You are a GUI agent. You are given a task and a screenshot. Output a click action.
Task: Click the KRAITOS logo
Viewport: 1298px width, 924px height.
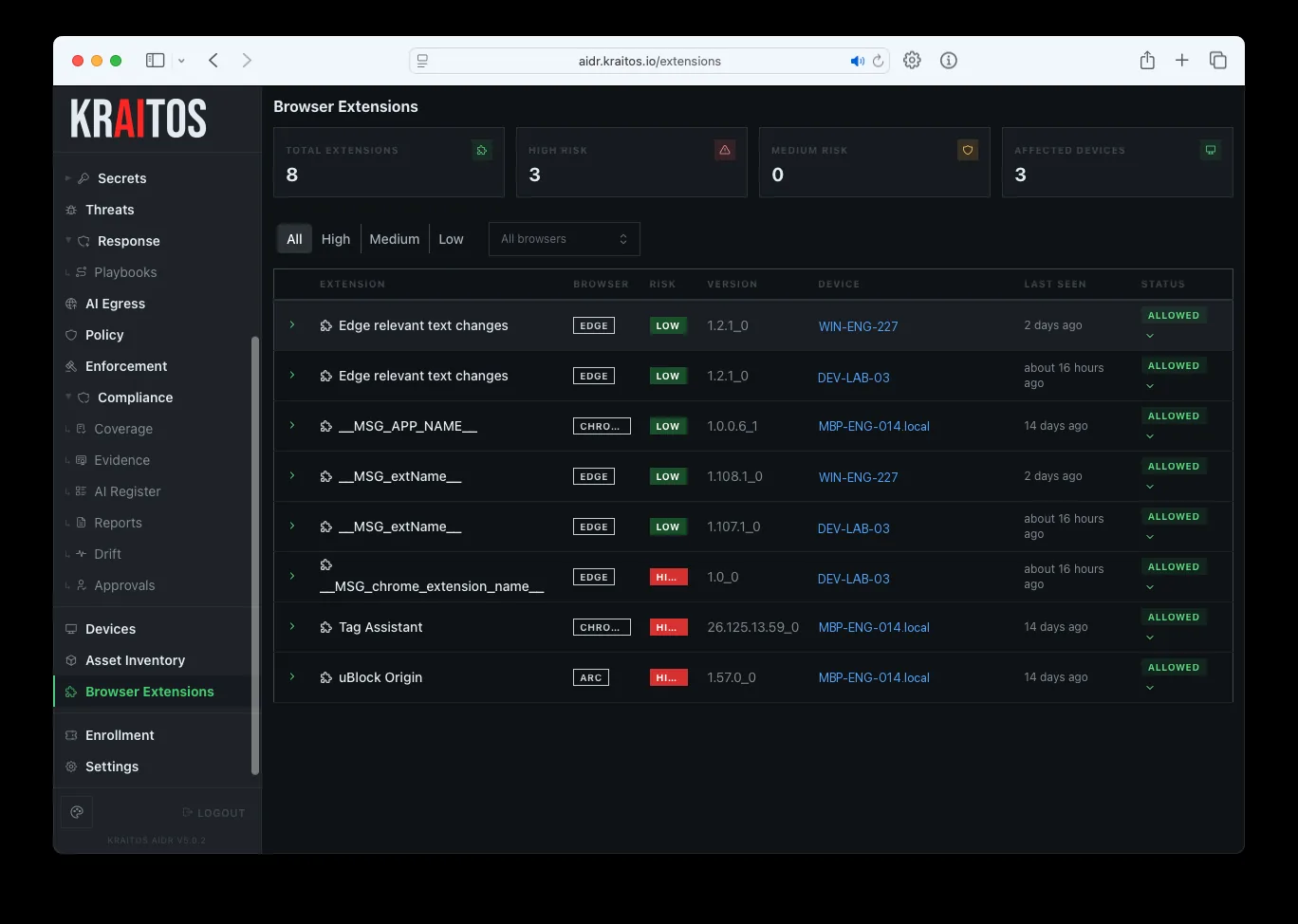click(x=139, y=119)
